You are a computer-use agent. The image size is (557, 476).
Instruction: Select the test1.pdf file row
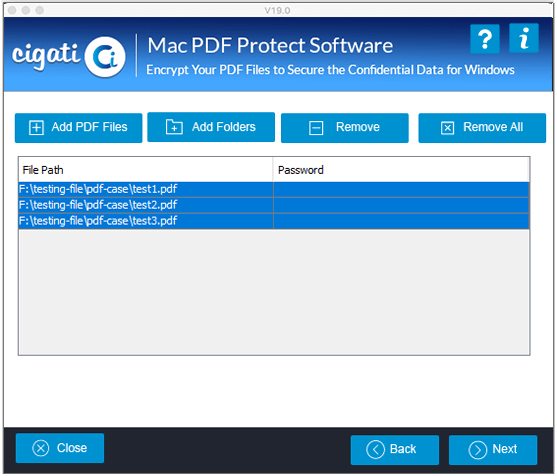274,190
